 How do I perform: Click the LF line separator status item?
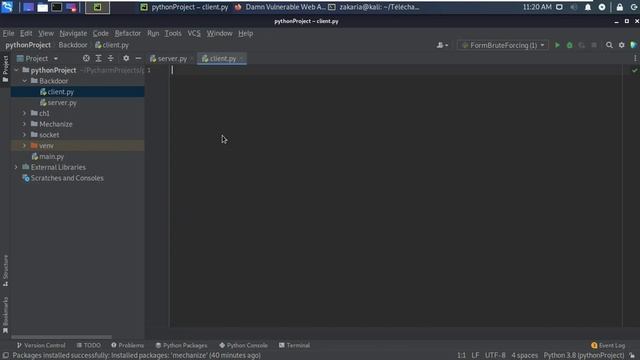(x=475, y=356)
